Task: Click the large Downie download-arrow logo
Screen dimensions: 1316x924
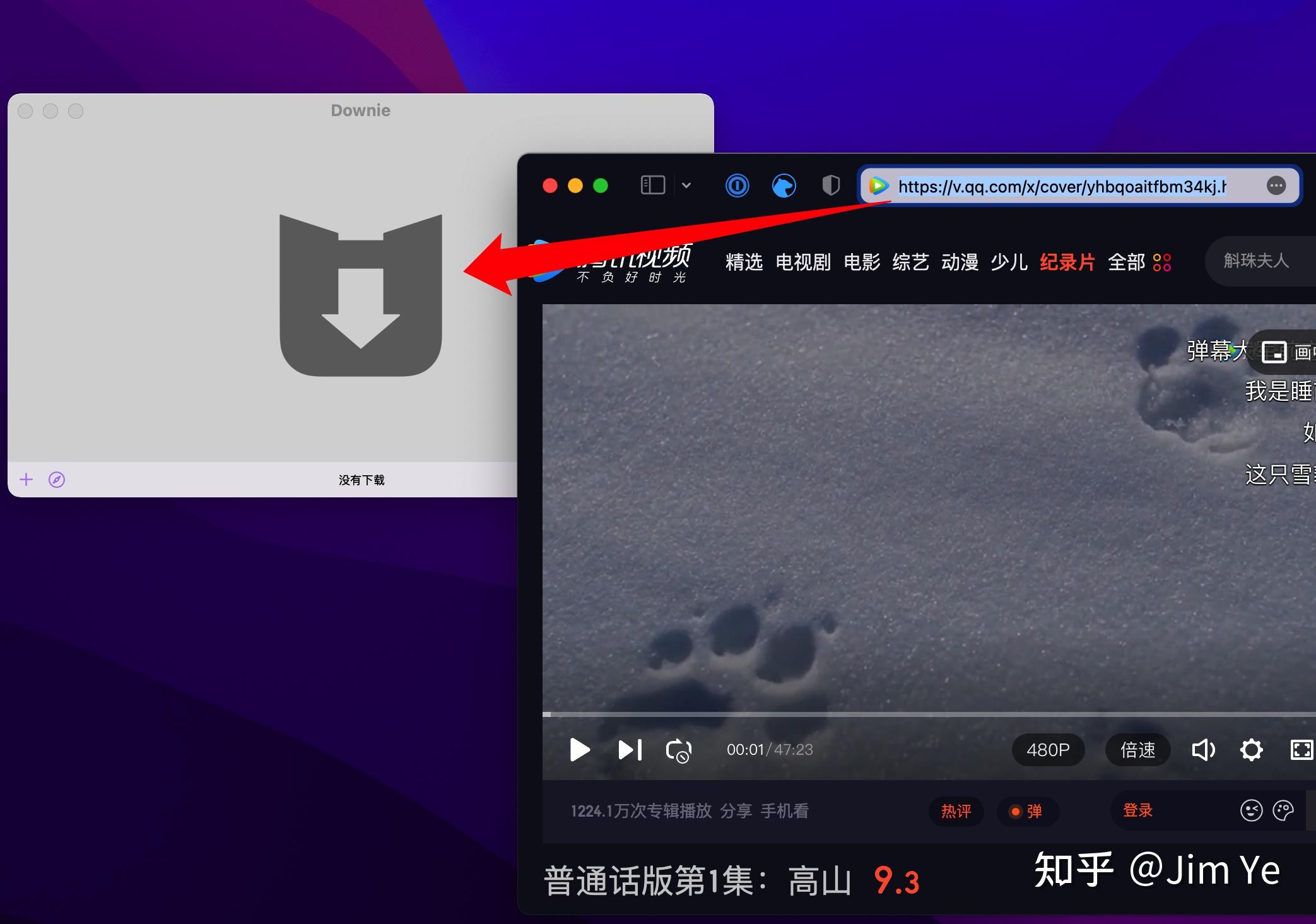Action: point(361,295)
